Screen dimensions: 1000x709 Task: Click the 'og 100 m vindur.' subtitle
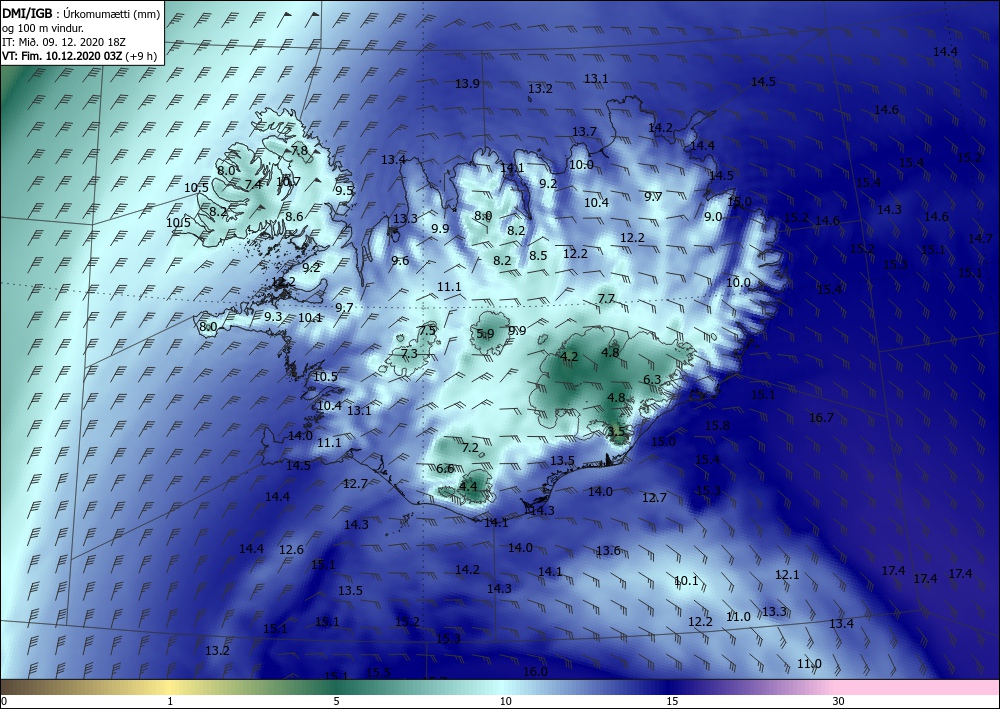click(x=43, y=28)
